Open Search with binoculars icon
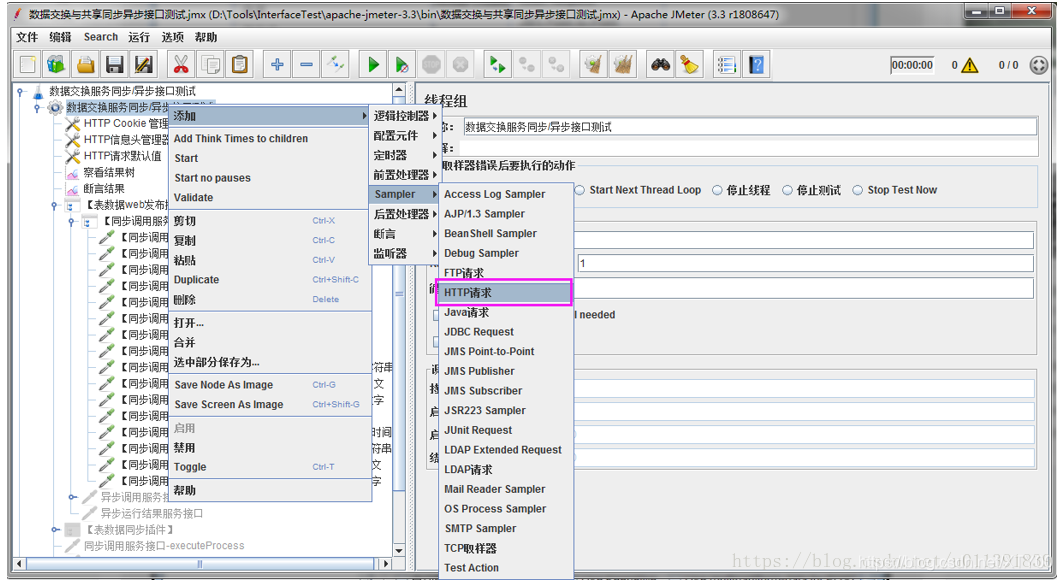The height and width of the screenshot is (581, 1063). coord(660,65)
